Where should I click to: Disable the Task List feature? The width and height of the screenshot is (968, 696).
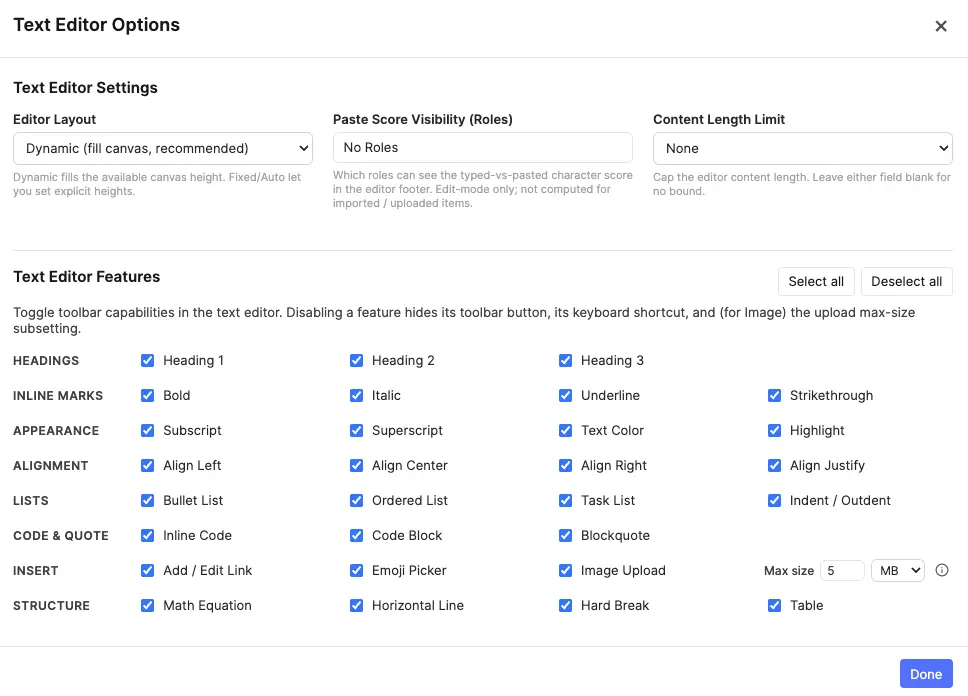point(565,500)
